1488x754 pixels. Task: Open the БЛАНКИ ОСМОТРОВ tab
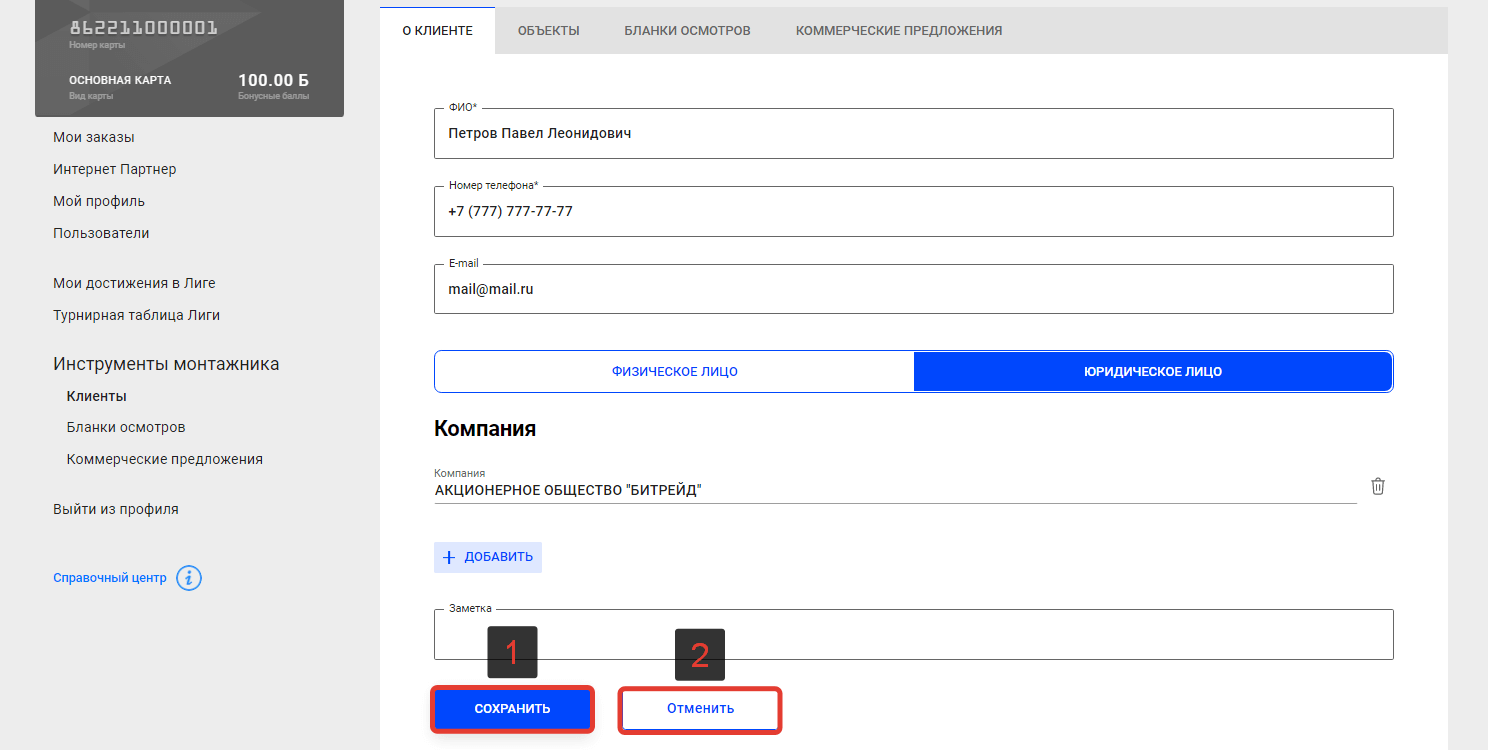click(x=687, y=31)
